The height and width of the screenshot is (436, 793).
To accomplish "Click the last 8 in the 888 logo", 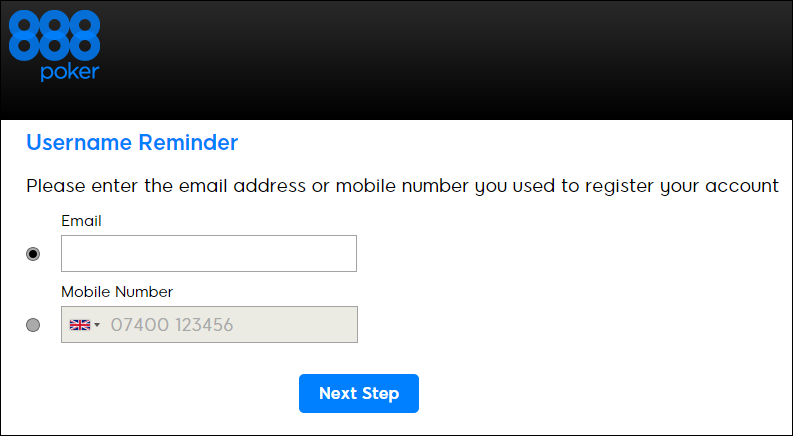I will click(x=85, y=35).
